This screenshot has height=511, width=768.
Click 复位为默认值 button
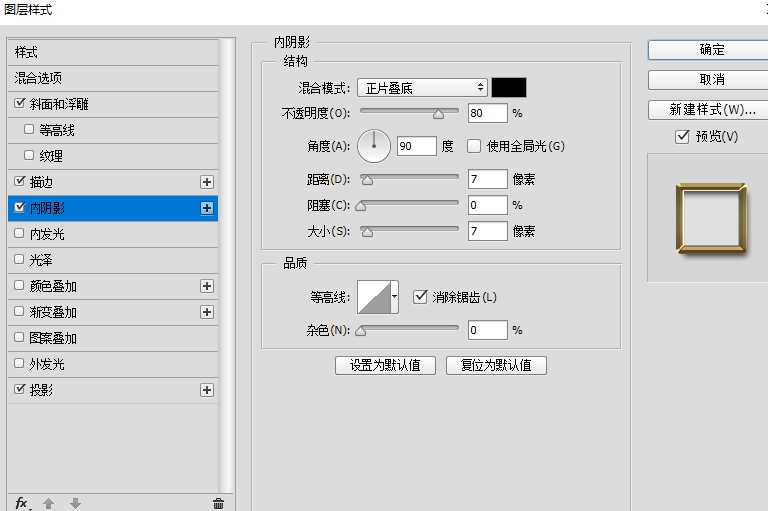point(496,365)
